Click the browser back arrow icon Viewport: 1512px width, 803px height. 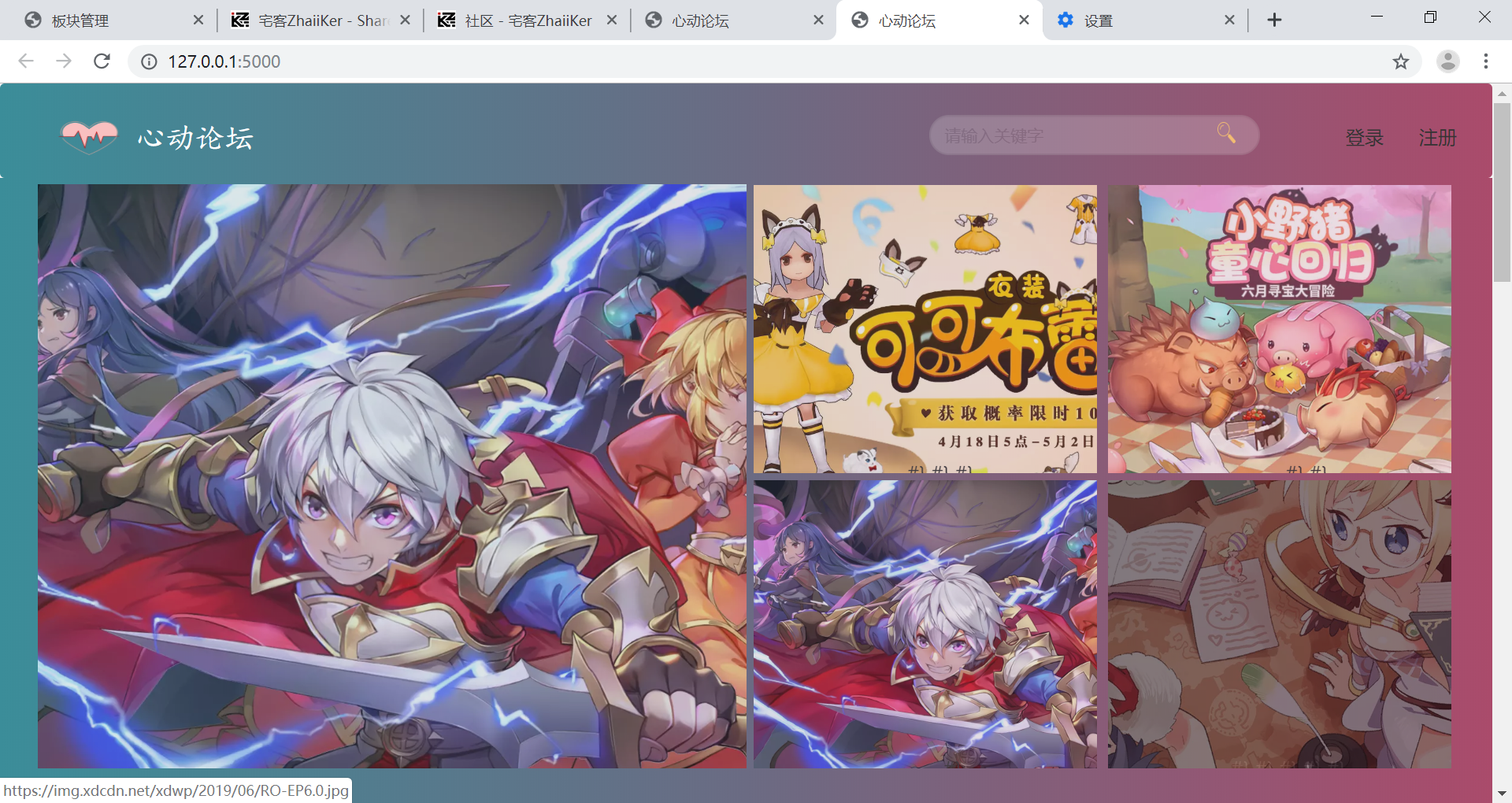click(x=26, y=61)
